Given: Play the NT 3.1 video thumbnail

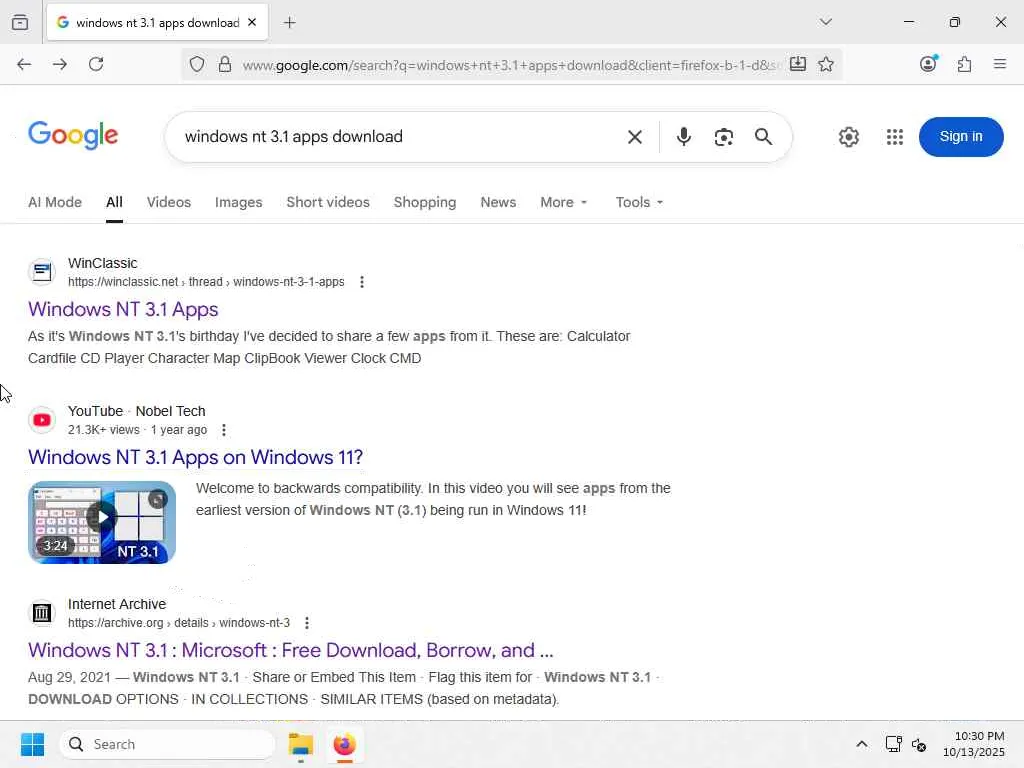Looking at the screenshot, I should [x=102, y=522].
